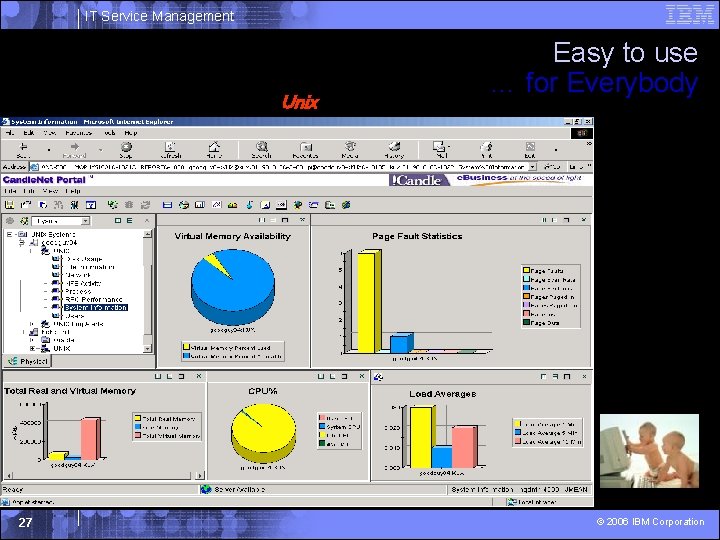Select the System Information tree item
Image resolution: width=720 pixels, height=540 pixels.
click(96, 308)
